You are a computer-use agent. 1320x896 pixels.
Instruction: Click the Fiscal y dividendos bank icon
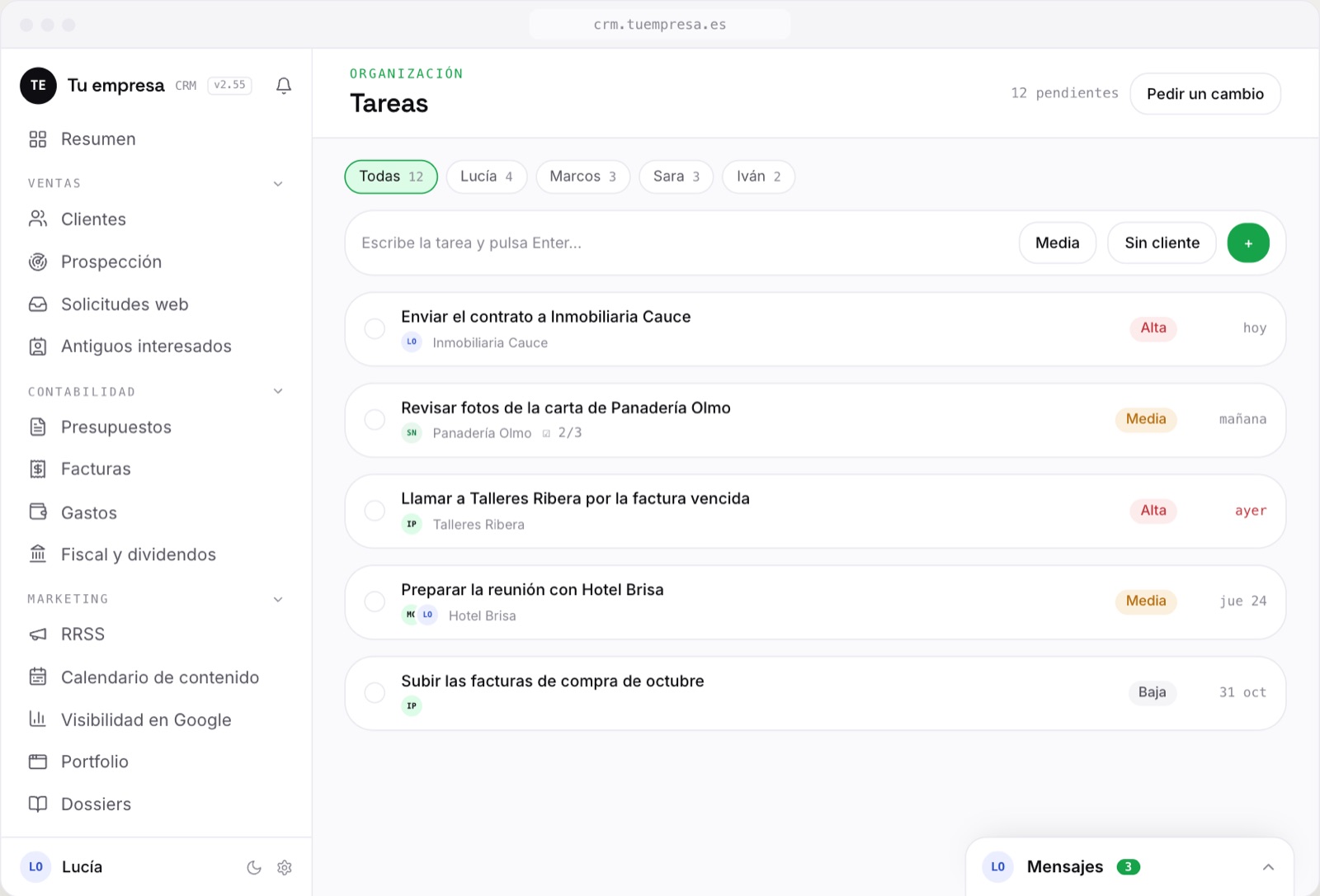(x=38, y=554)
